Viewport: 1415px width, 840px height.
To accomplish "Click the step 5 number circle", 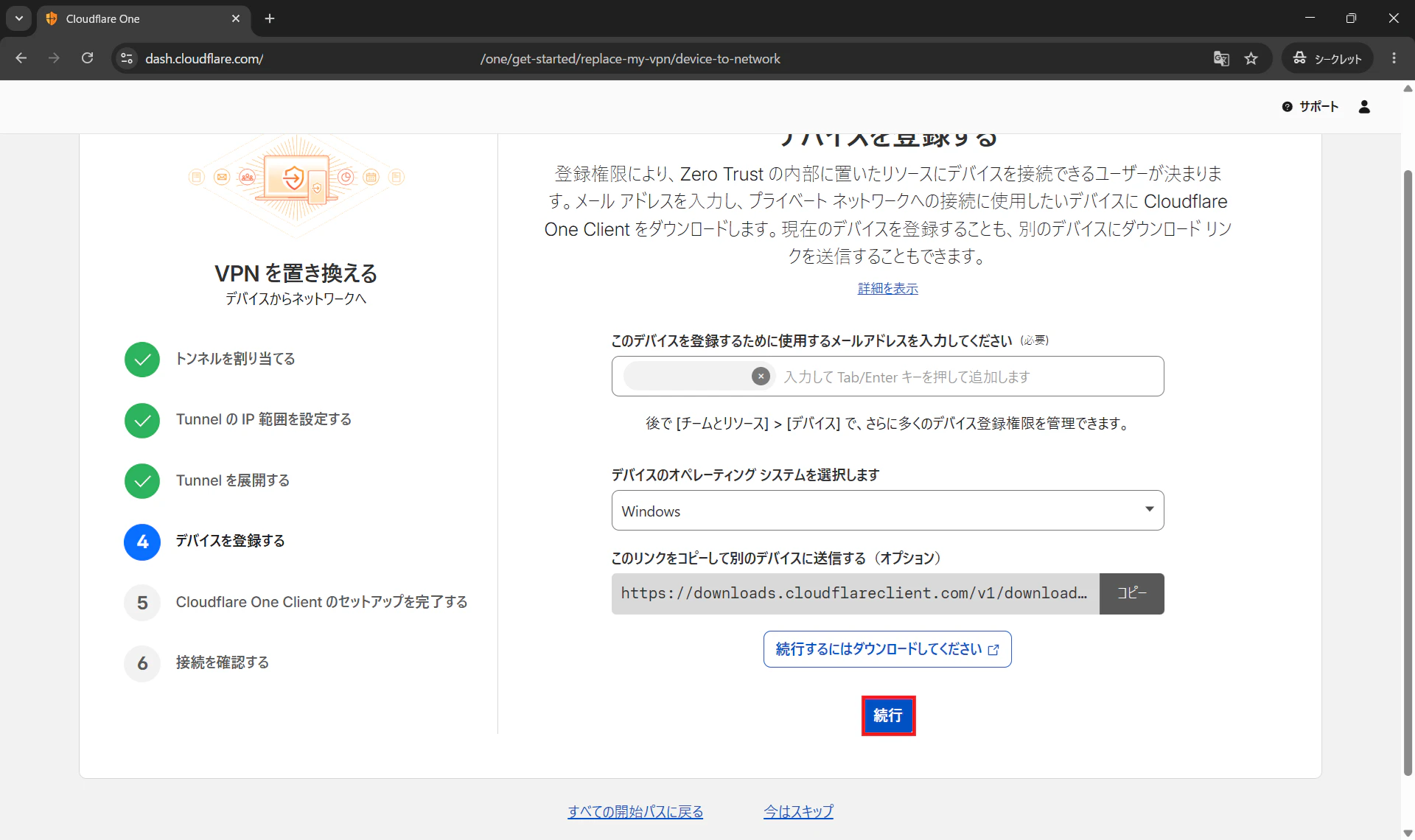I will pos(142,603).
